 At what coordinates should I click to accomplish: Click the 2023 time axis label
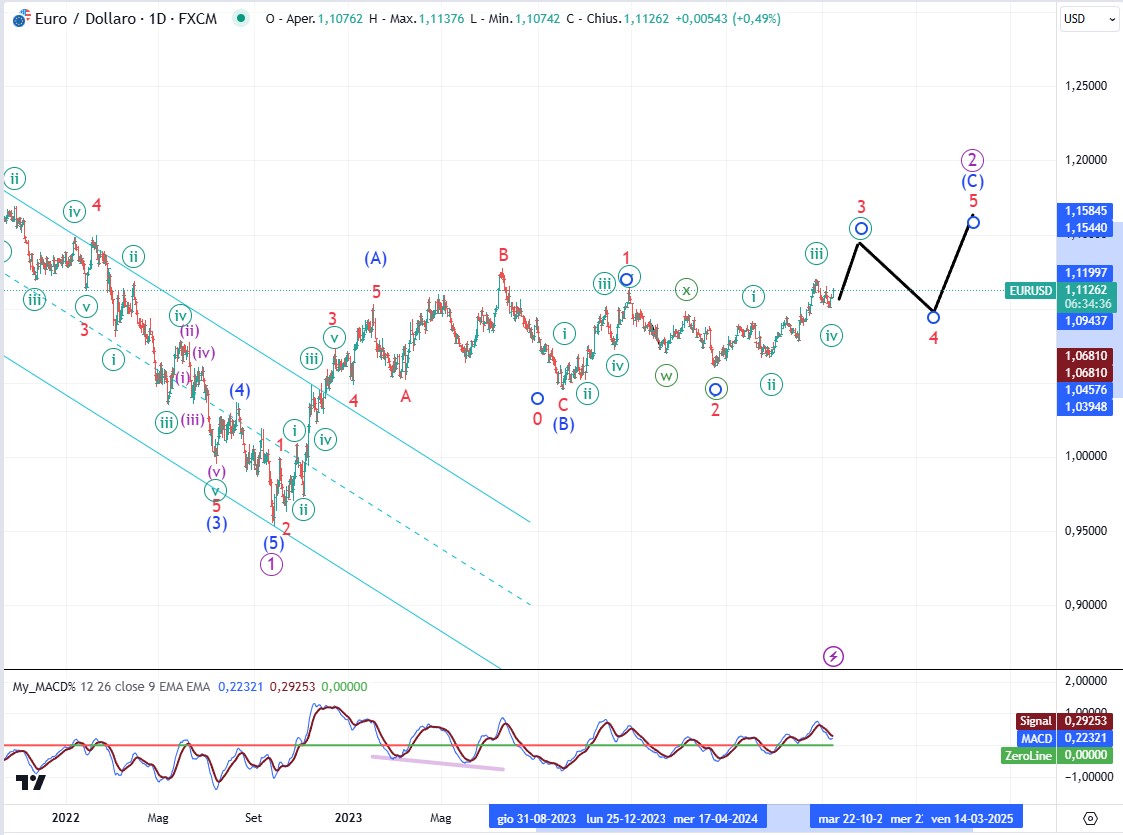pyautogui.click(x=349, y=817)
